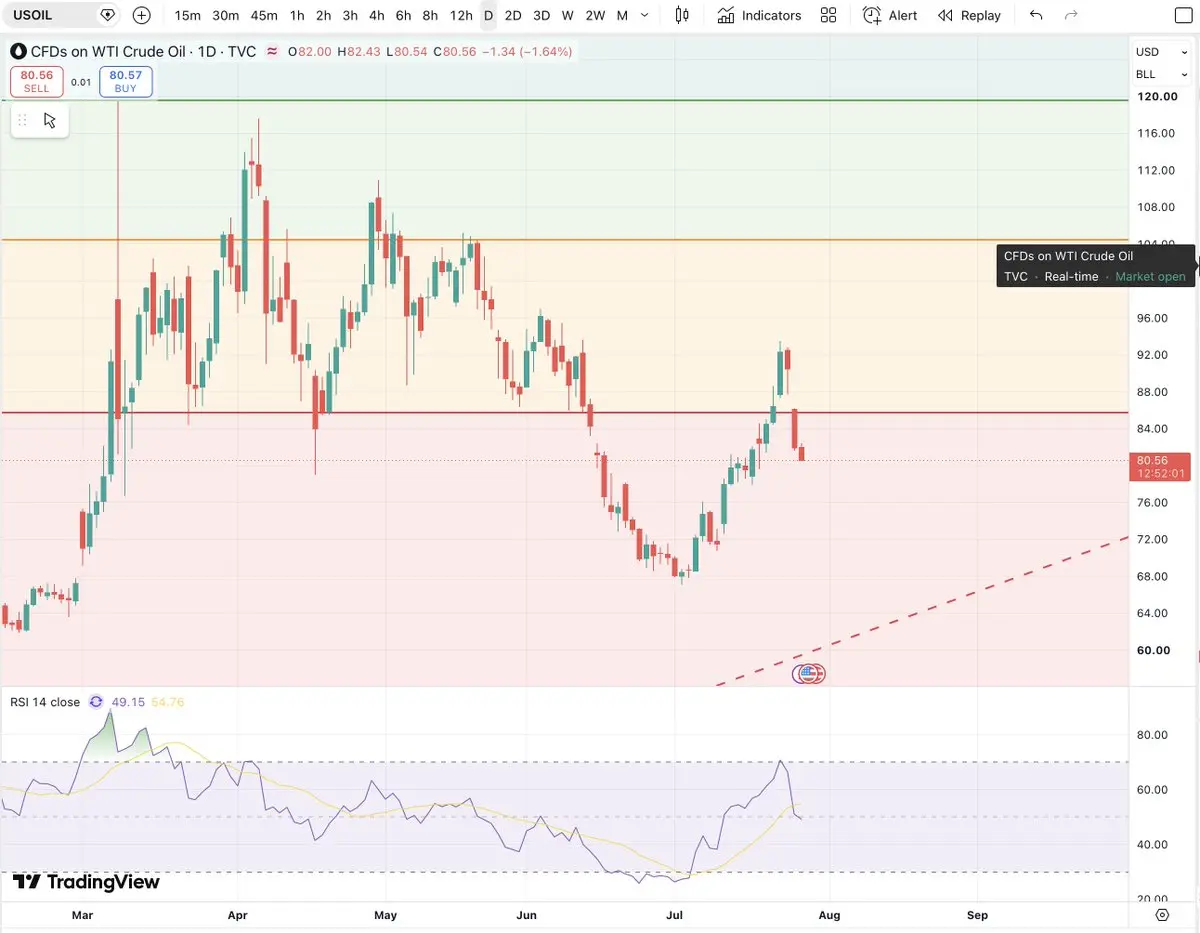This screenshot has height=933, width=1200.
Task: Click the 80.00 RSI scale label
Action: pyautogui.click(x=1152, y=735)
